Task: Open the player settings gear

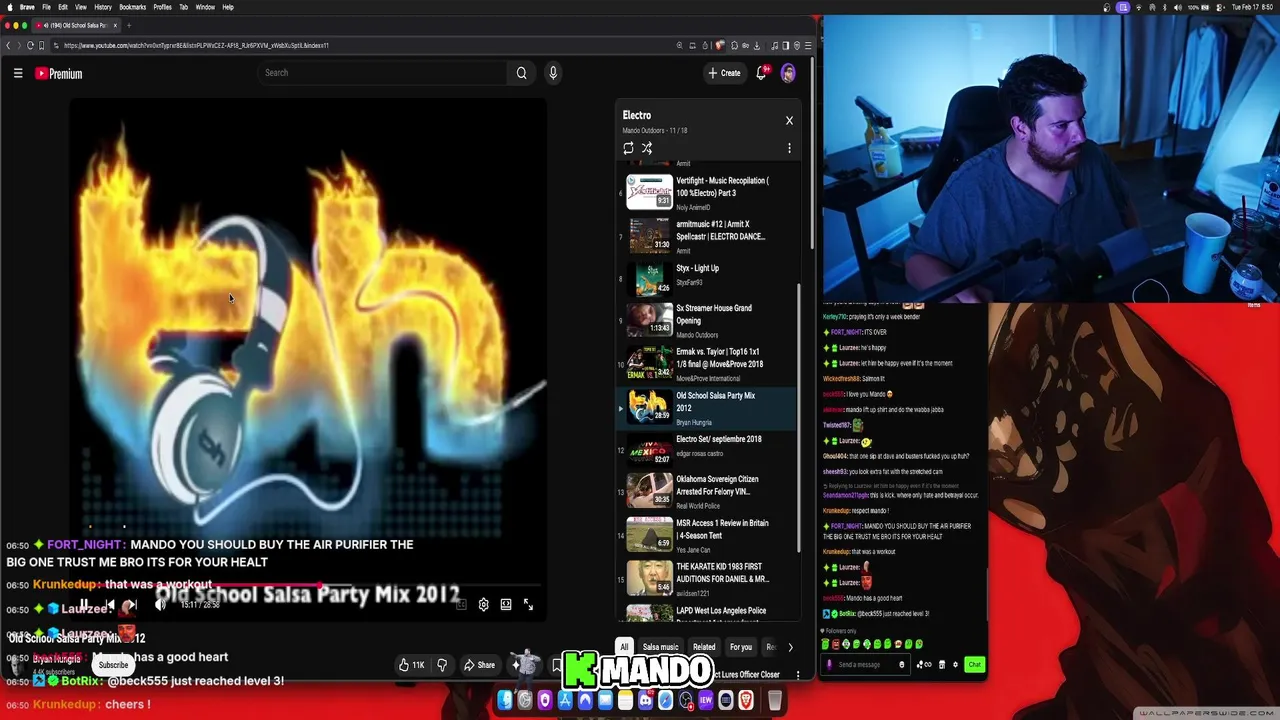Action: (x=483, y=605)
